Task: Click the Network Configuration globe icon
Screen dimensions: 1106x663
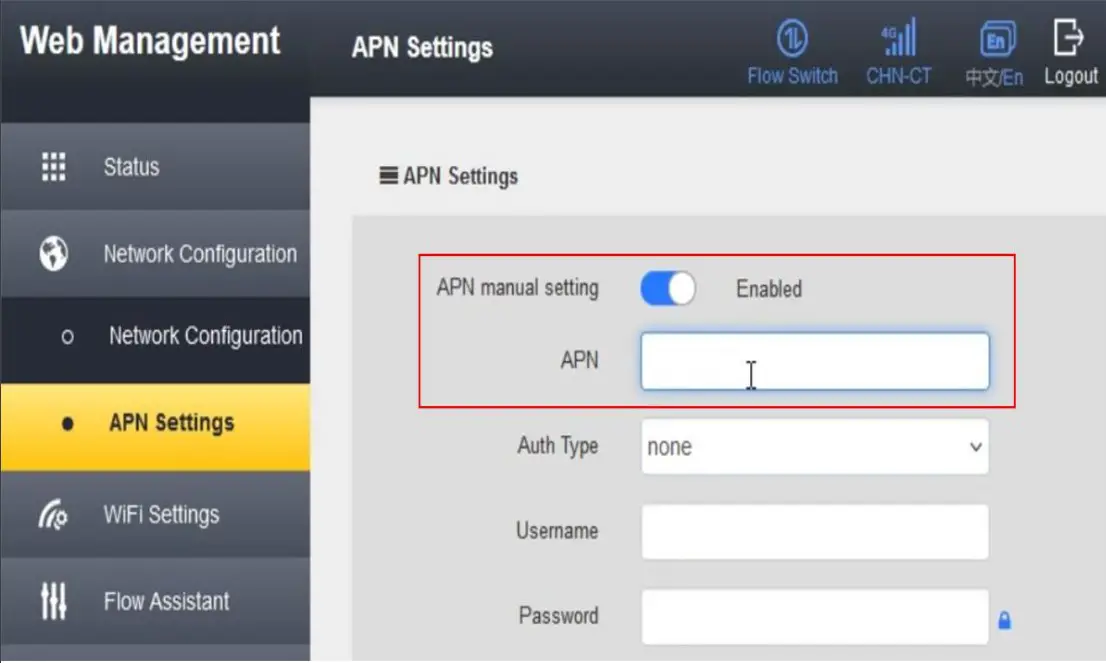Action: [x=54, y=253]
